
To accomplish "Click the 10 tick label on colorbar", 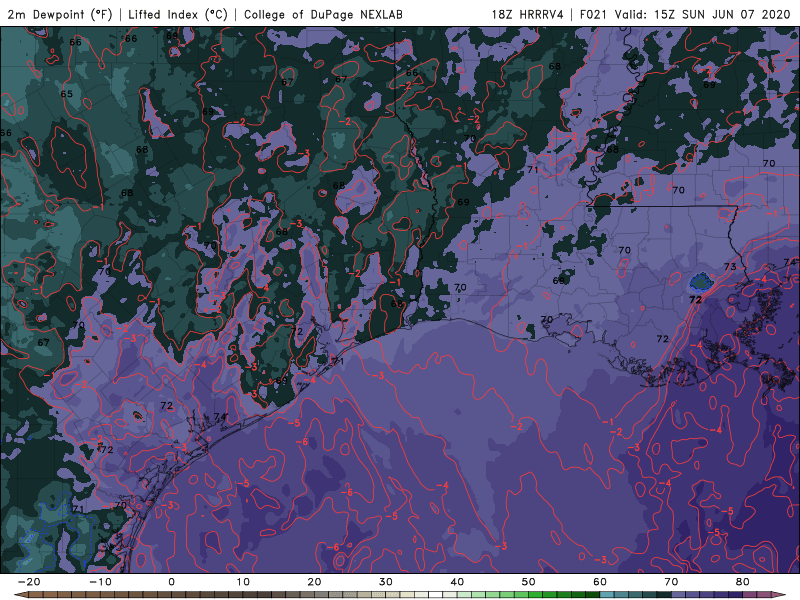I will coord(243,582).
